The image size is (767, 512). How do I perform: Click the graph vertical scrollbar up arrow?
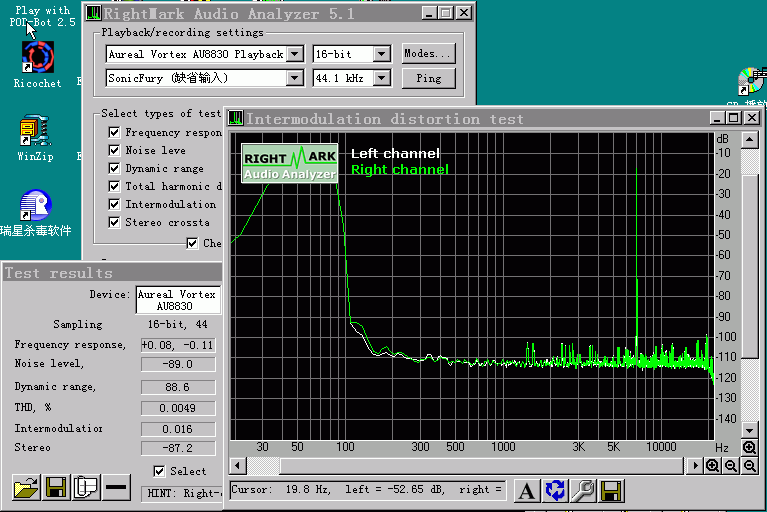tap(749, 140)
